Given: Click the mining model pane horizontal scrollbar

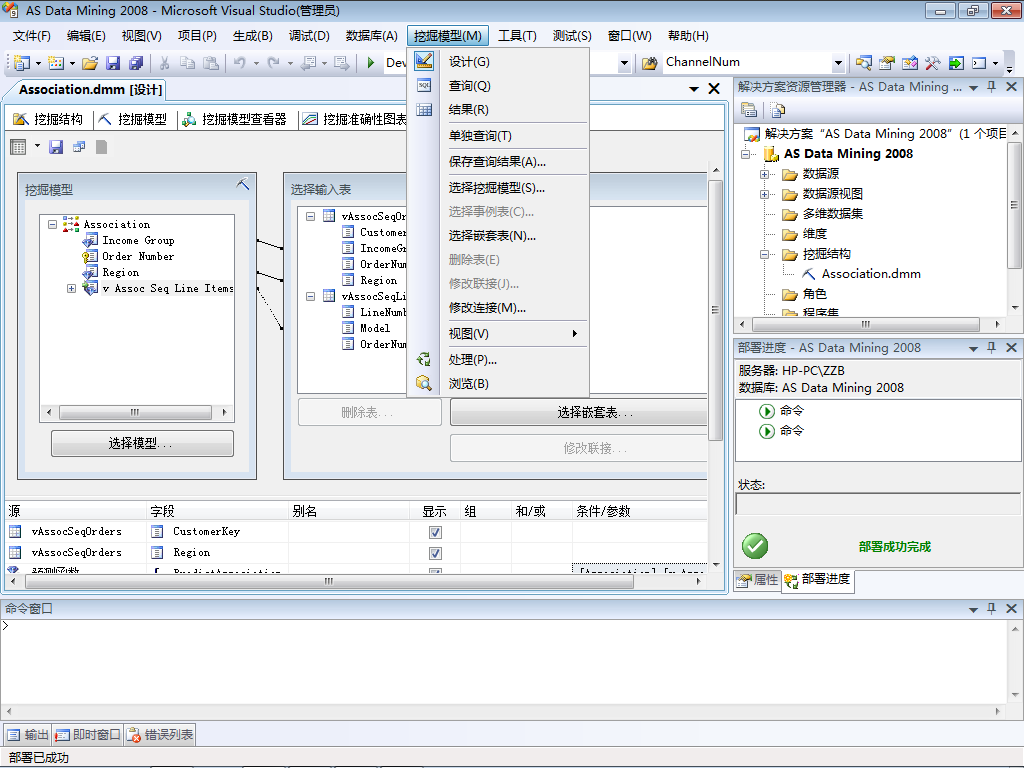Looking at the screenshot, I should (x=135, y=412).
